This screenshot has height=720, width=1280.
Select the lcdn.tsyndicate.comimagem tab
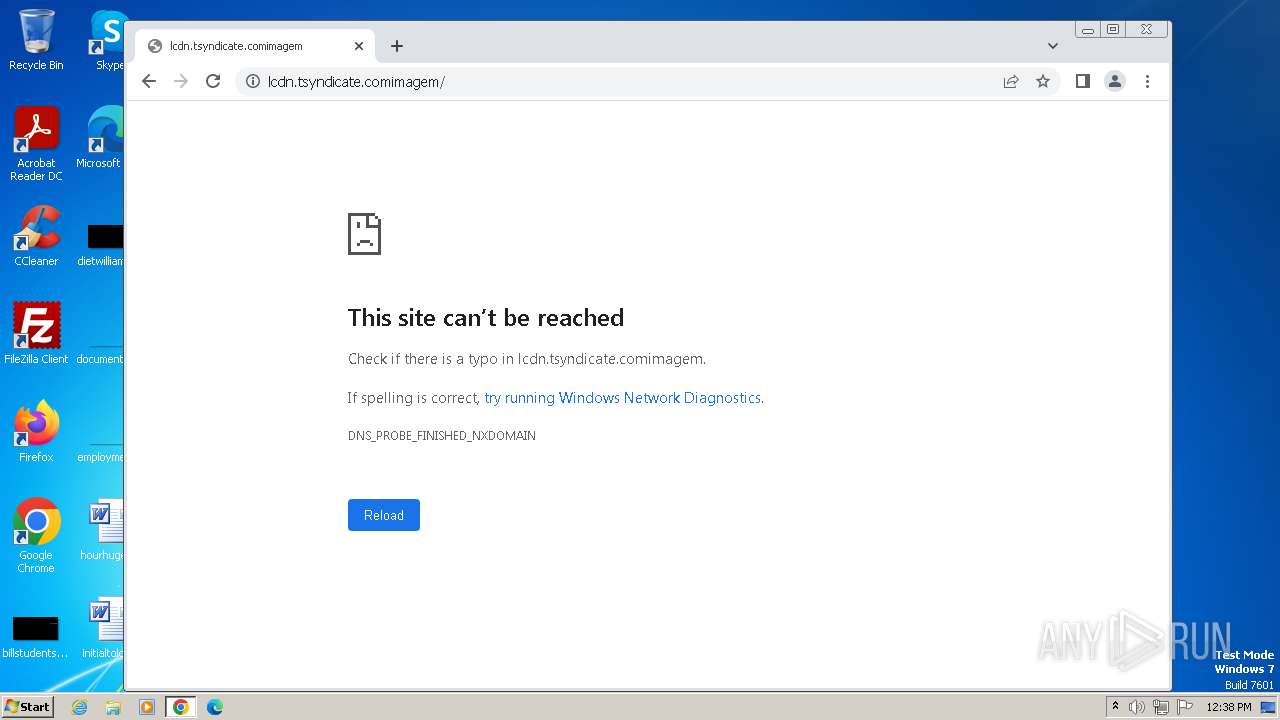[x=255, y=46]
